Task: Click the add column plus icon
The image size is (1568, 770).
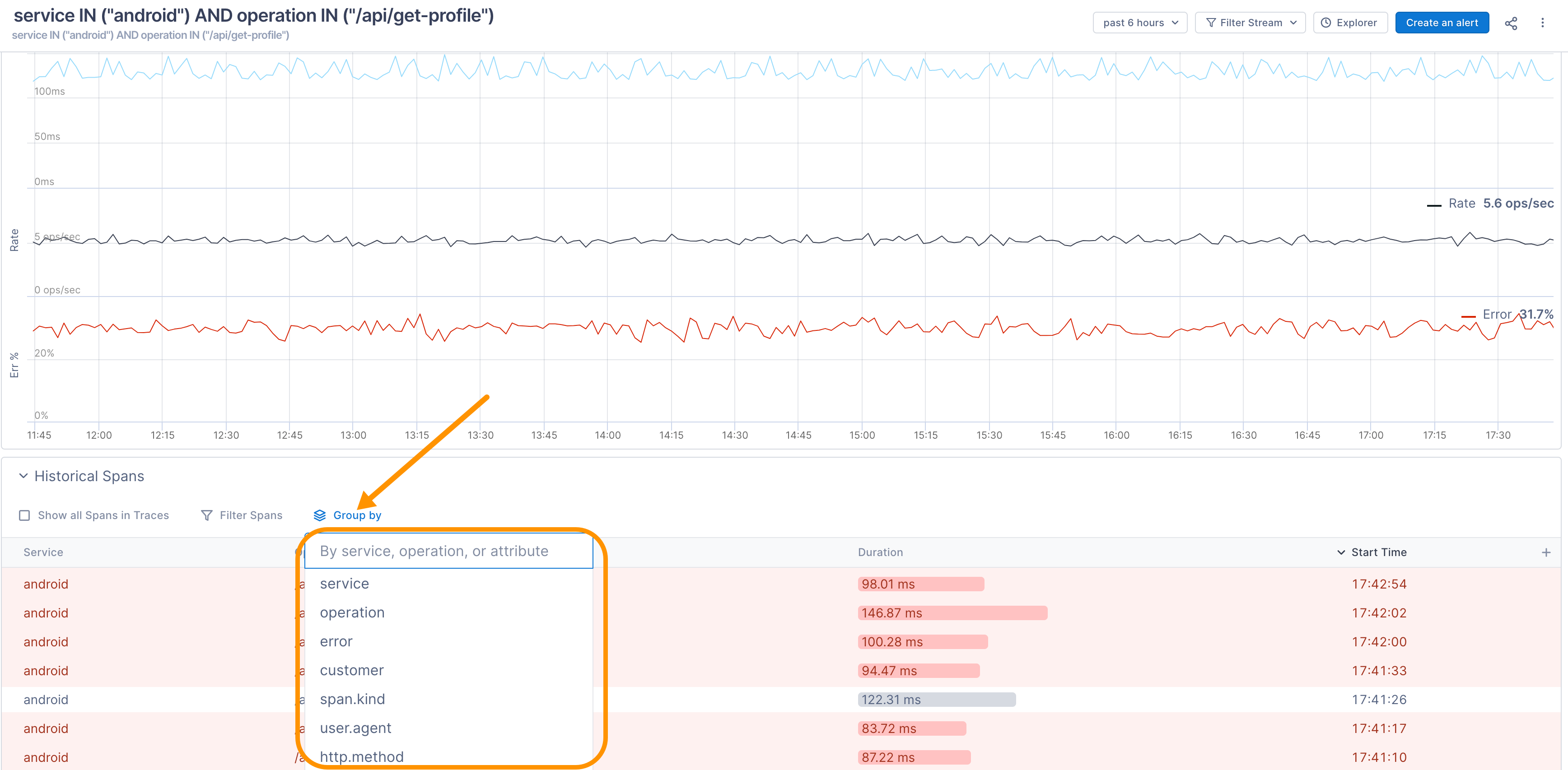Action: (x=1546, y=552)
